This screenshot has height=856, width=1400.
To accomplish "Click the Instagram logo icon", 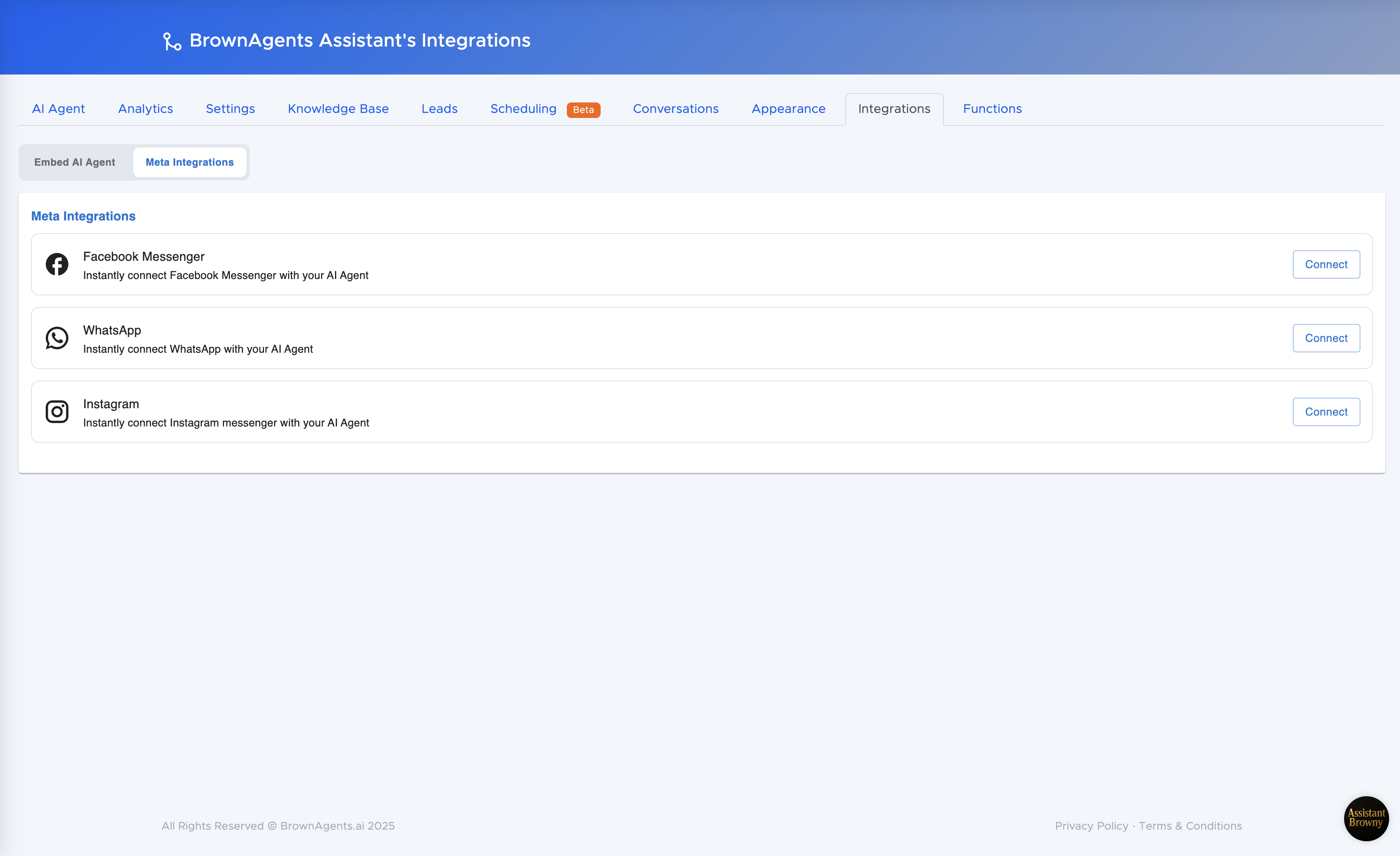I will (57, 412).
